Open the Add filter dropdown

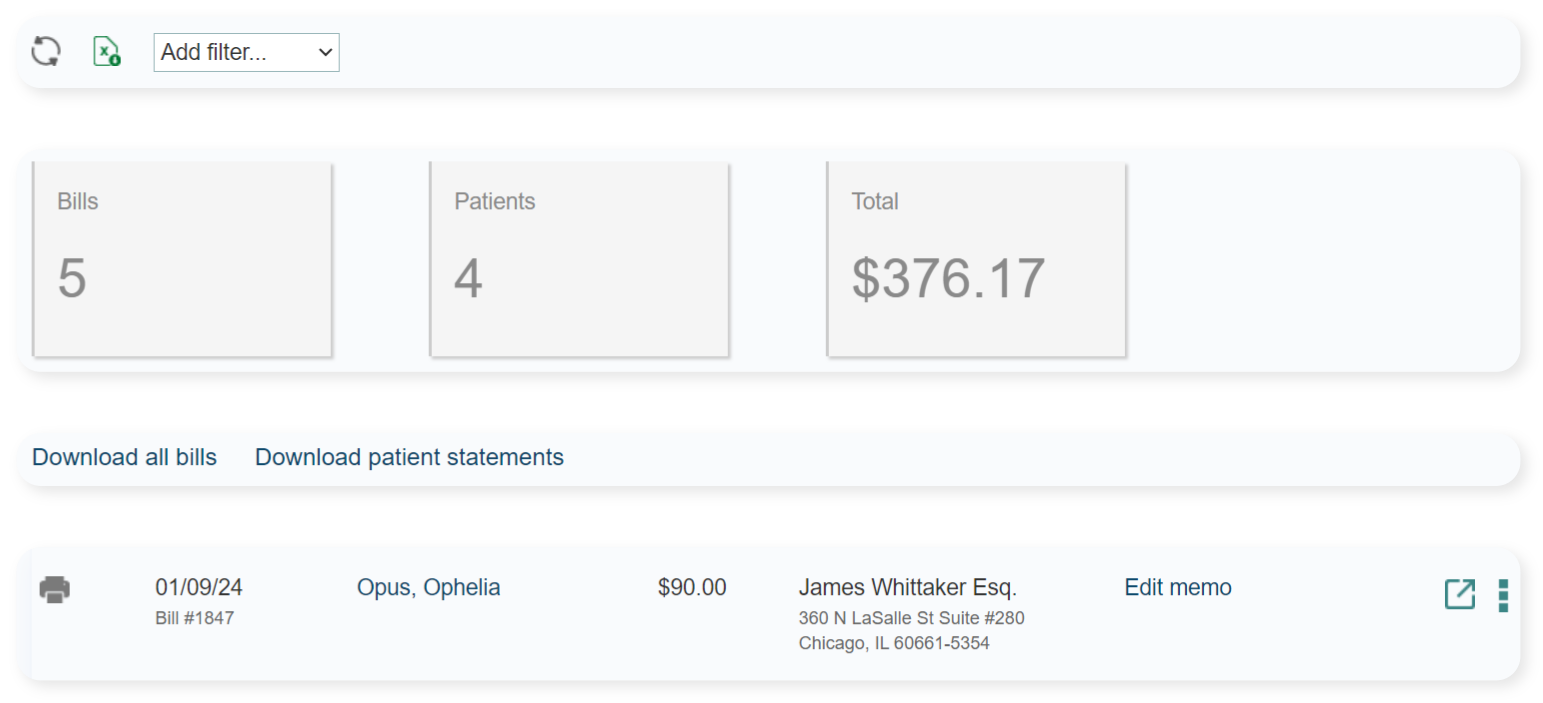pos(246,53)
